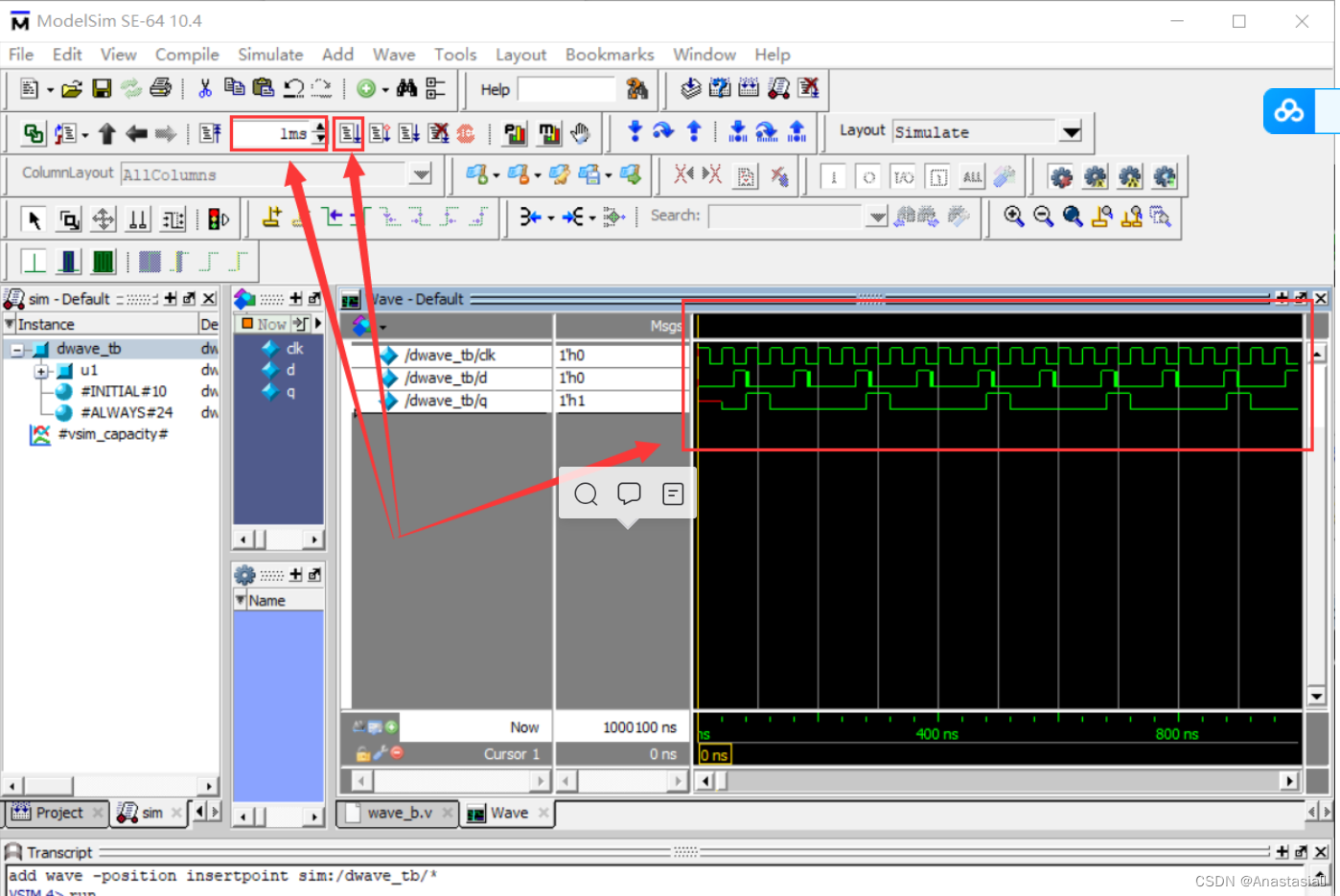This screenshot has height=896, width=1340.
Task: Click the Zoom Out magnifier icon
Action: tap(1044, 217)
